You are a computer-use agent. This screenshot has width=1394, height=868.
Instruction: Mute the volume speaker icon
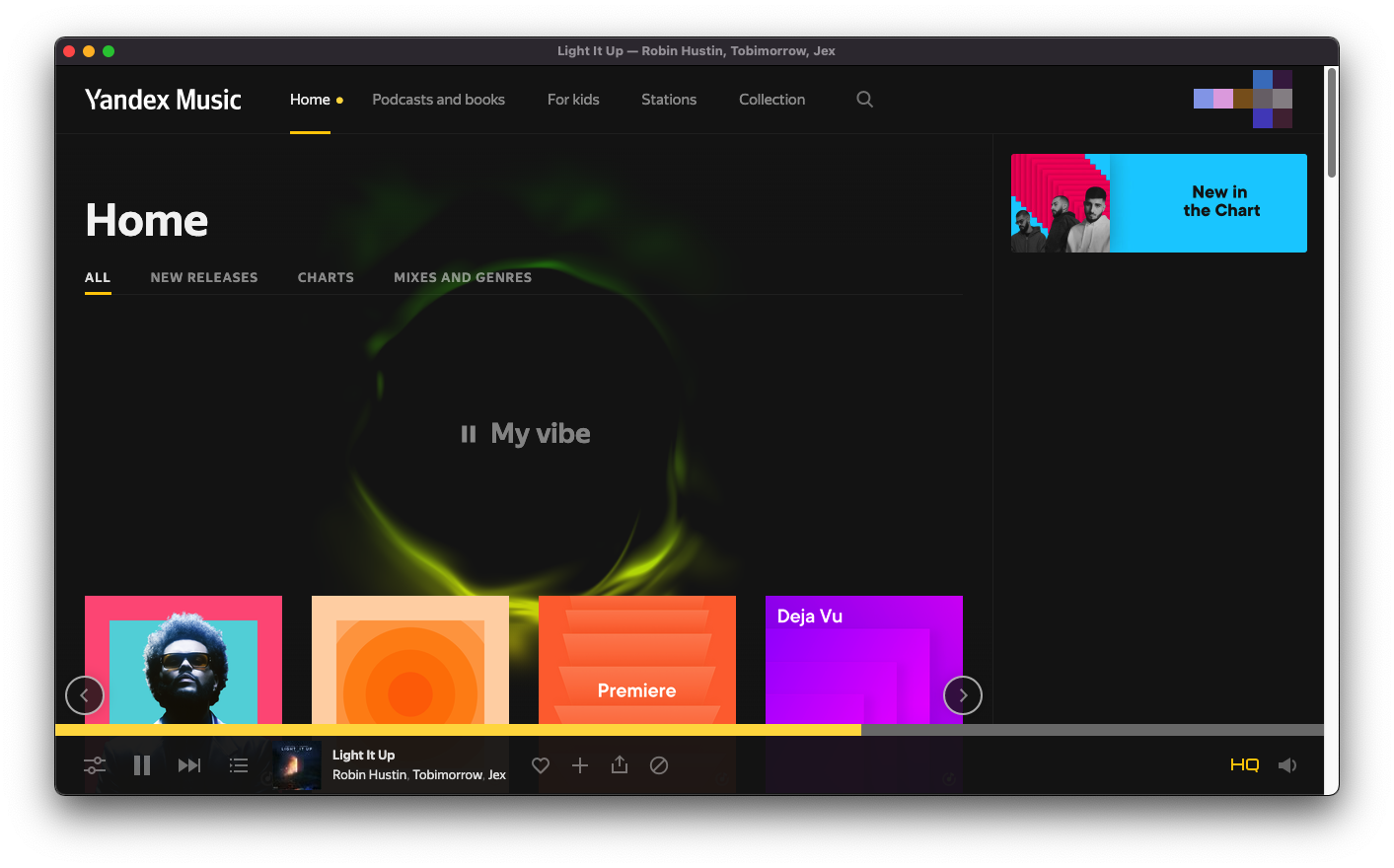pyautogui.click(x=1287, y=765)
